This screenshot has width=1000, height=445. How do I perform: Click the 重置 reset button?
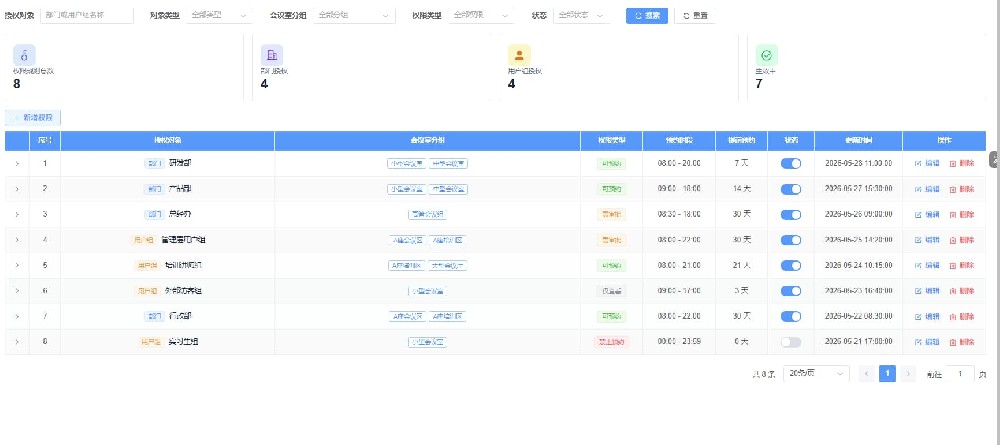tap(695, 15)
